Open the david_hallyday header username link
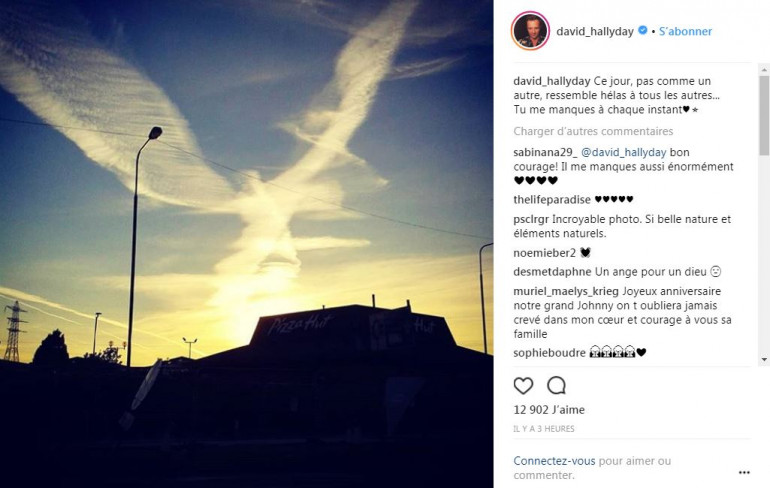Image resolution: width=770 pixels, height=488 pixels. 595,31
